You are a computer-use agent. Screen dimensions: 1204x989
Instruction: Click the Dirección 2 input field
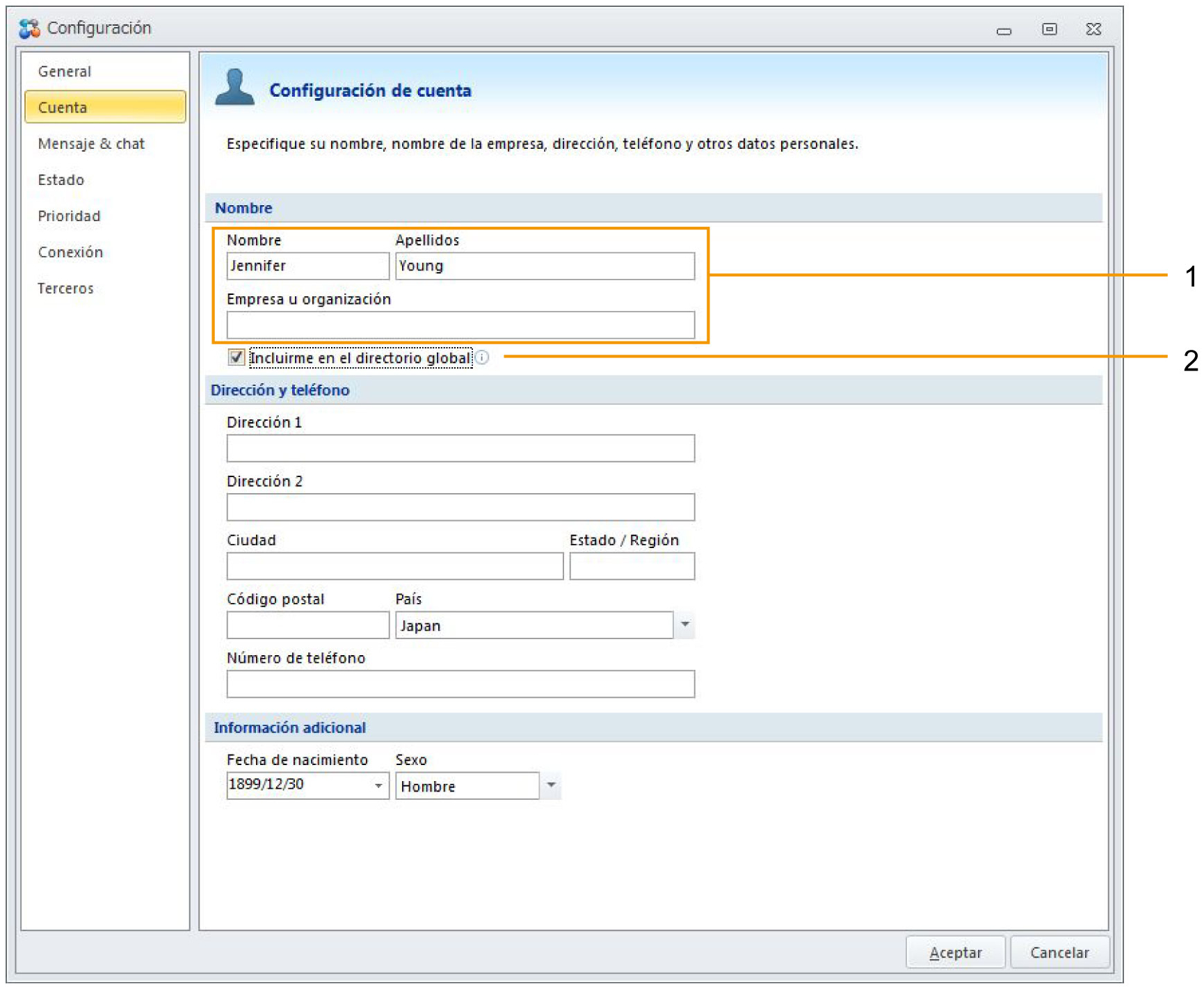point(460,507)
